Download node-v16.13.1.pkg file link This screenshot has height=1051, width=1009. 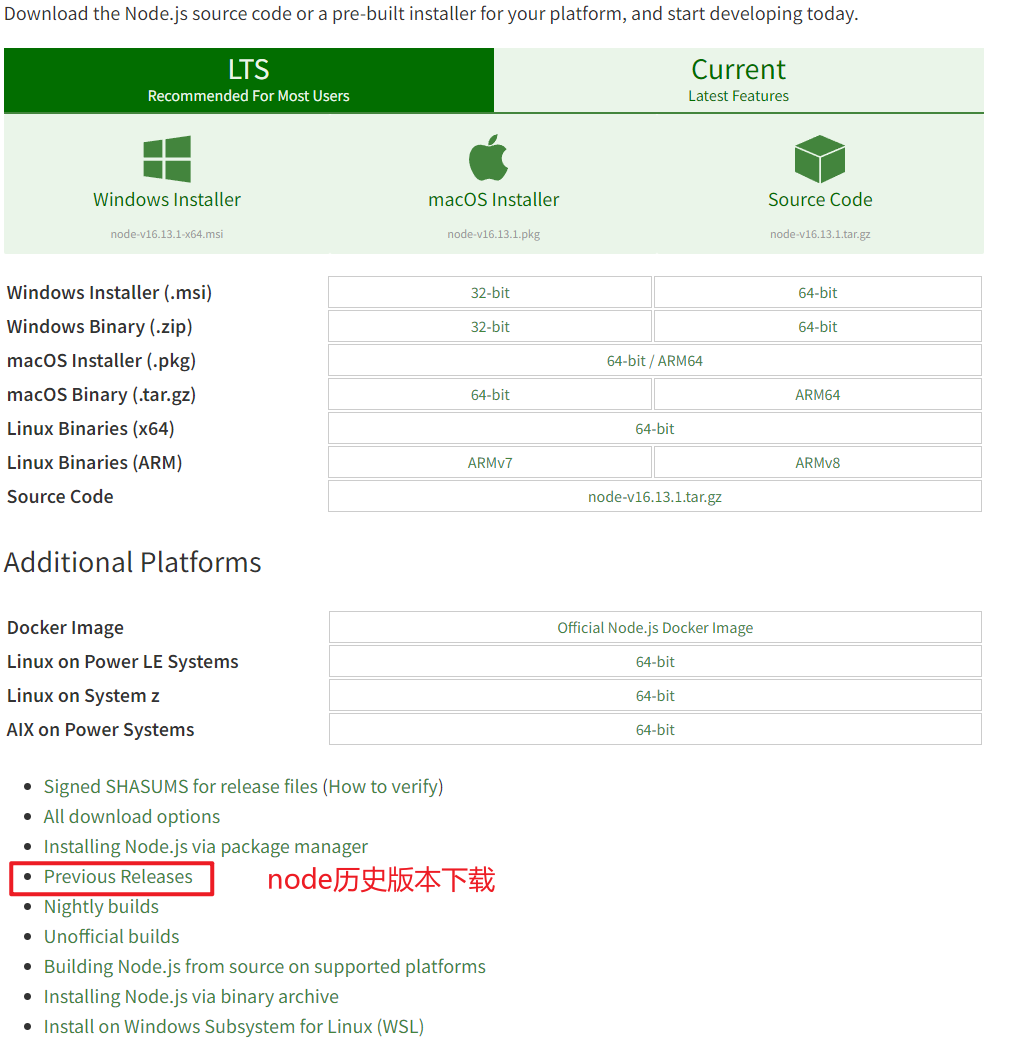(x=493, y=234)
